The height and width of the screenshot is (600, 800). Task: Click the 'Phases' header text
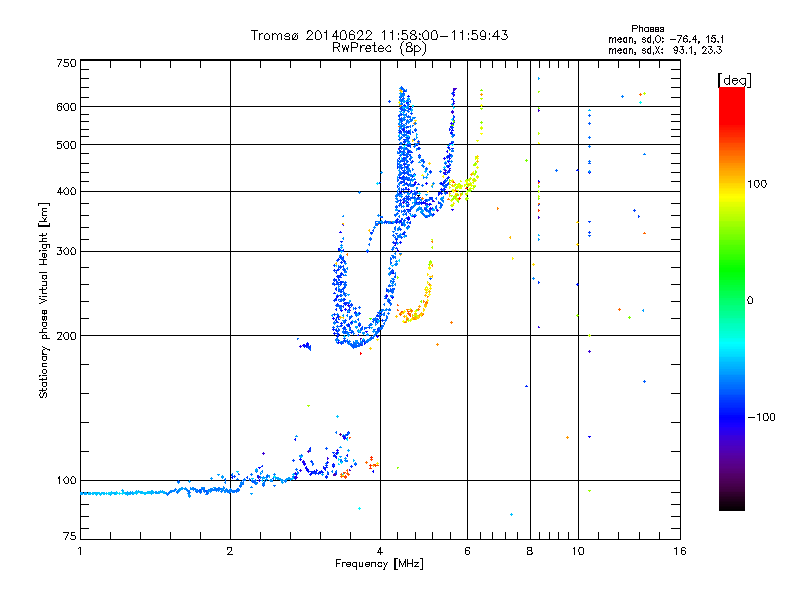pyautogui.click(x=647, y=29)
